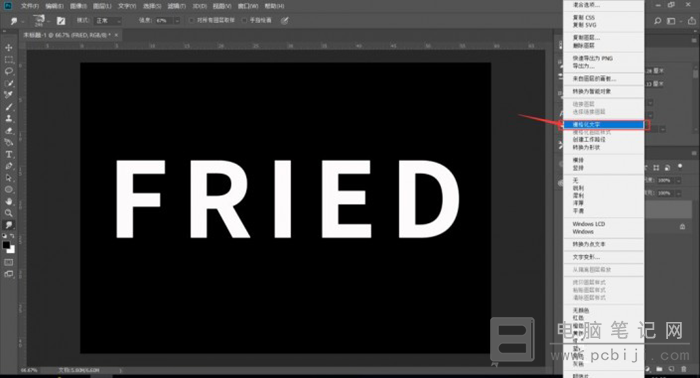Screen dimensions: 700x378
Task: Open the workspace switcher icon
Action: point(671,21)
